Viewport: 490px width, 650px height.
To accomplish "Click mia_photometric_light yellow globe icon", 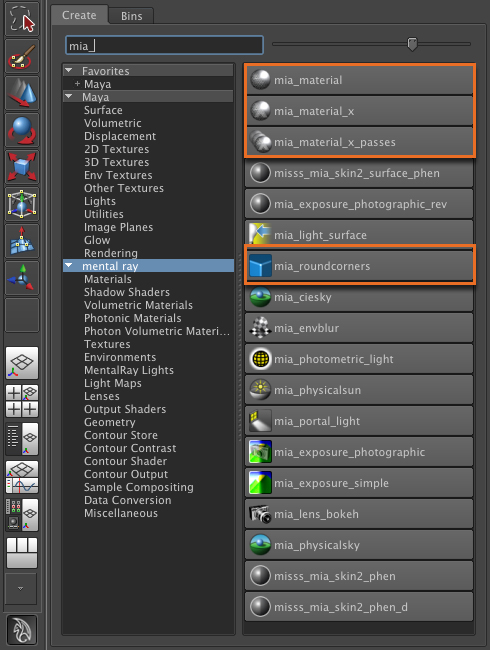I will [260, 359].
